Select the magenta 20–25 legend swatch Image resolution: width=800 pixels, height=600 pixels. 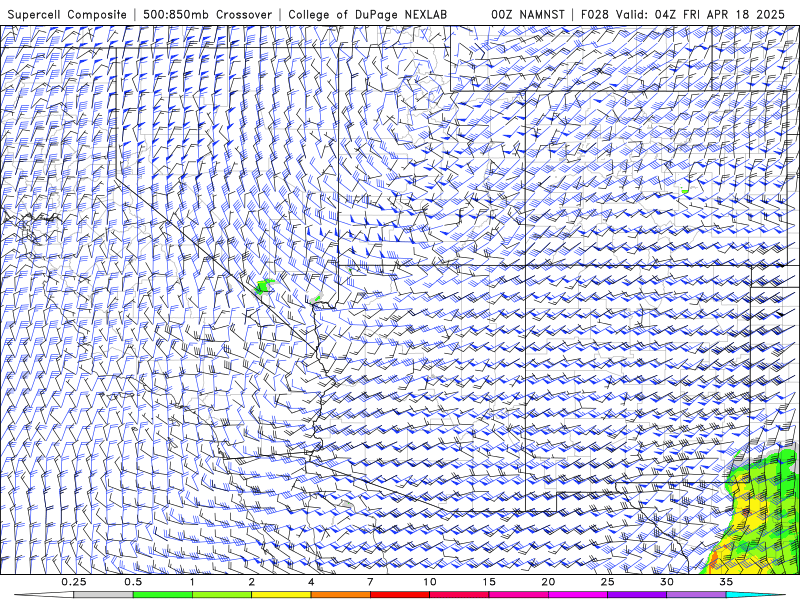[578, 595]
